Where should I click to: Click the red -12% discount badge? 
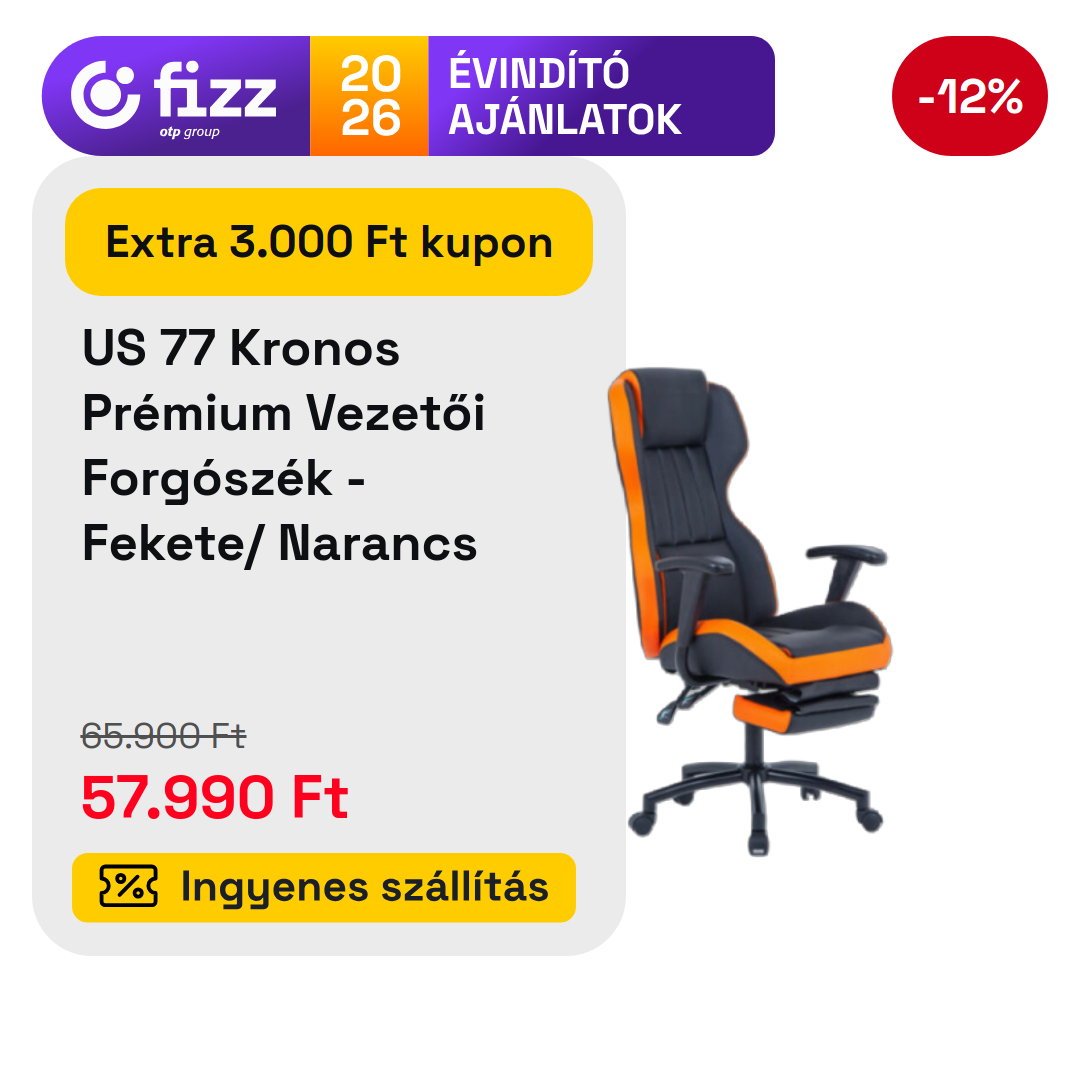969,96
